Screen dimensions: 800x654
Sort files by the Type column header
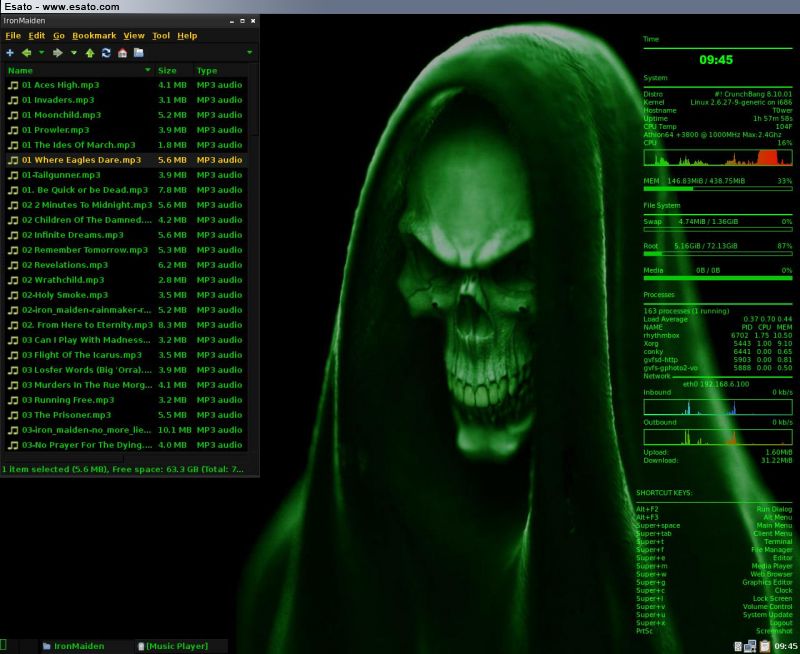point(220,70)
